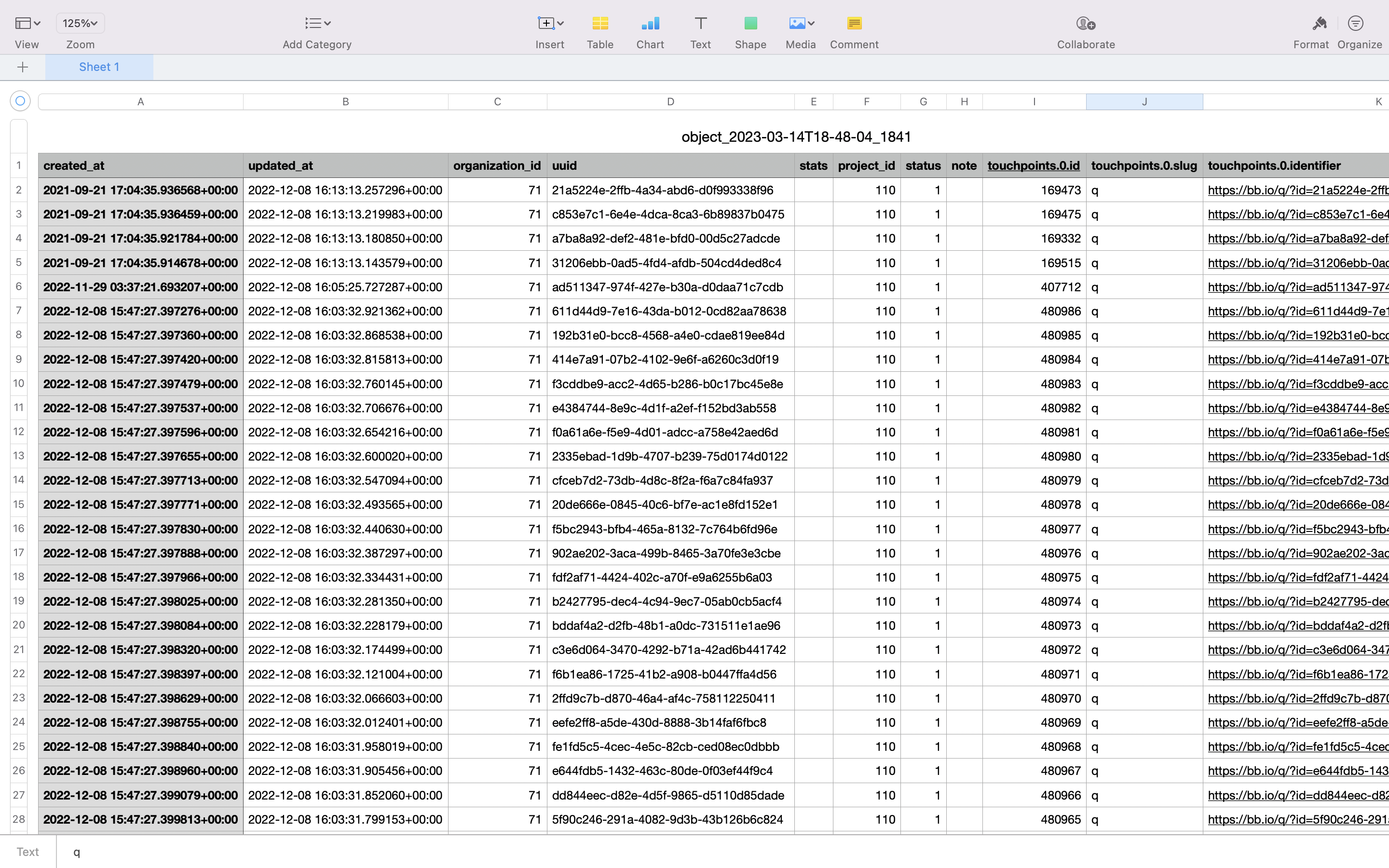
Task: Select slug cell q in row 2
Action: coord(1144,190)
